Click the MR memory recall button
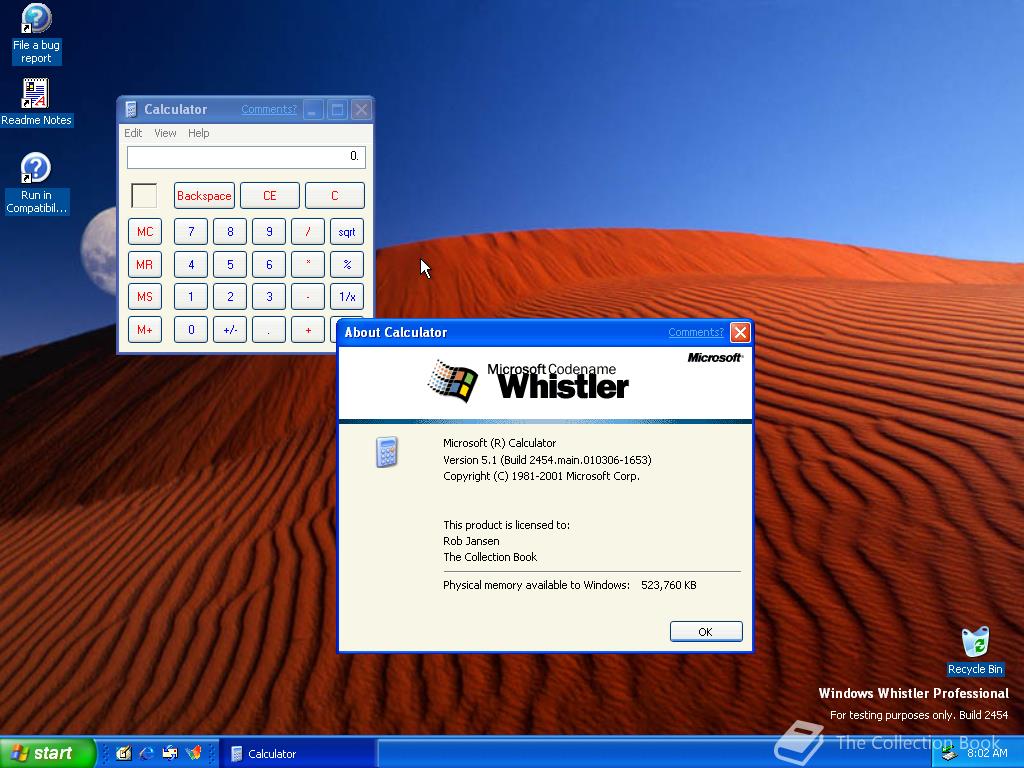 pos(145,264)
